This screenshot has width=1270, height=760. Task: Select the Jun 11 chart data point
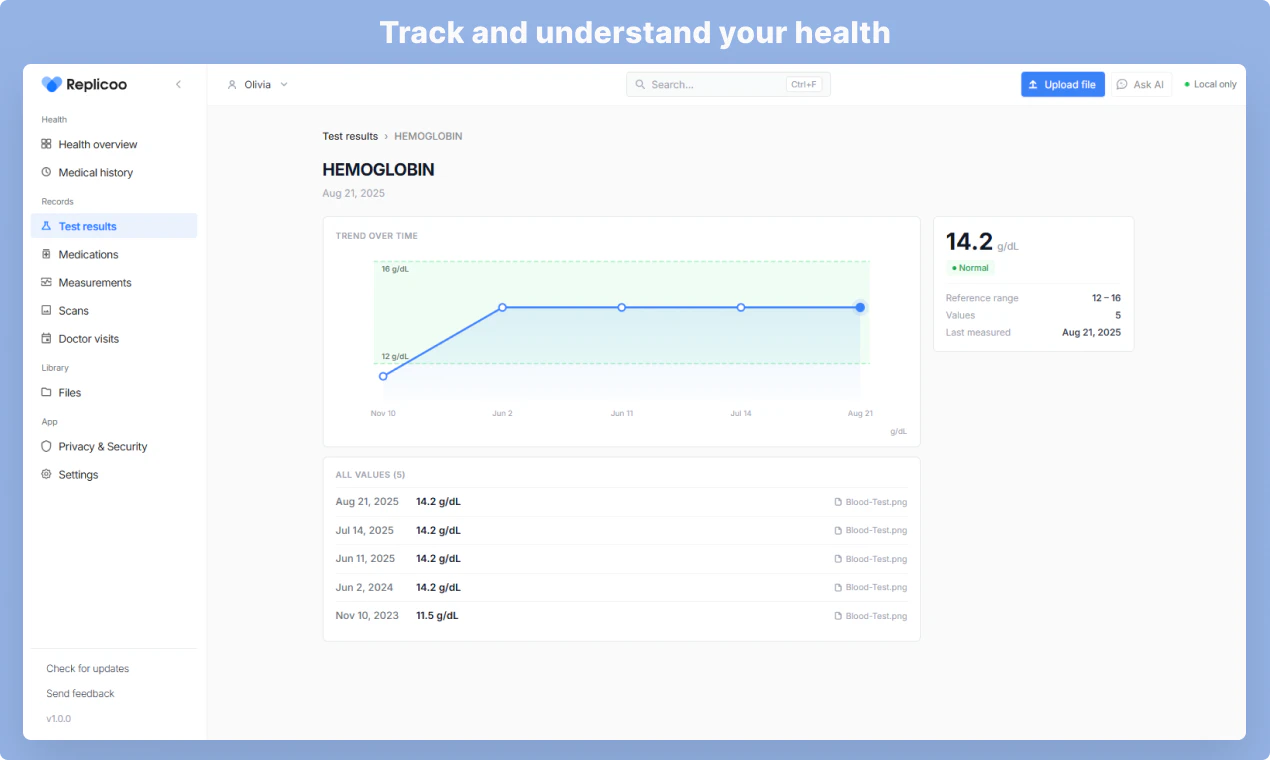tap(621, 307)
